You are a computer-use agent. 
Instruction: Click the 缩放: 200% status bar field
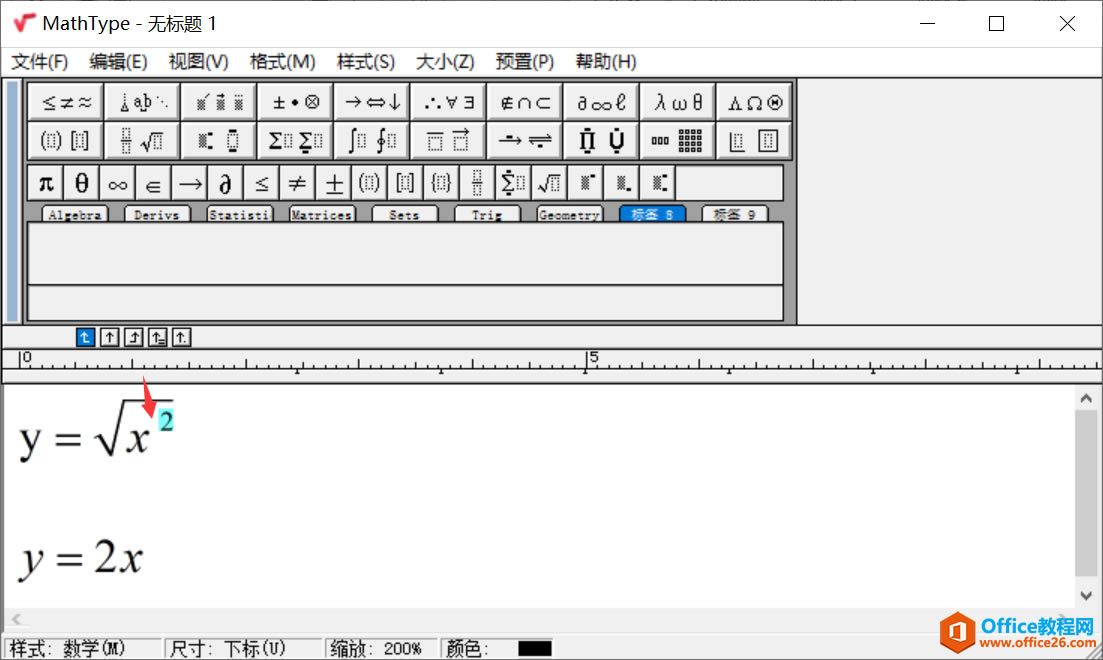point(382,648)
